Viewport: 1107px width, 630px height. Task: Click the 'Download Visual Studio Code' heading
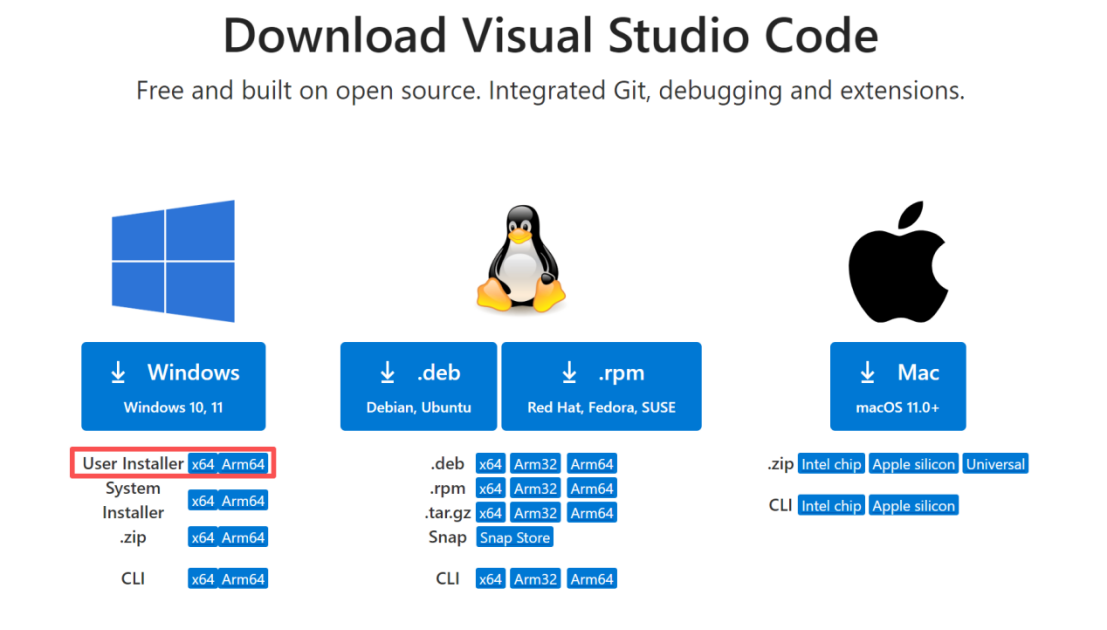tap(551, 35)
